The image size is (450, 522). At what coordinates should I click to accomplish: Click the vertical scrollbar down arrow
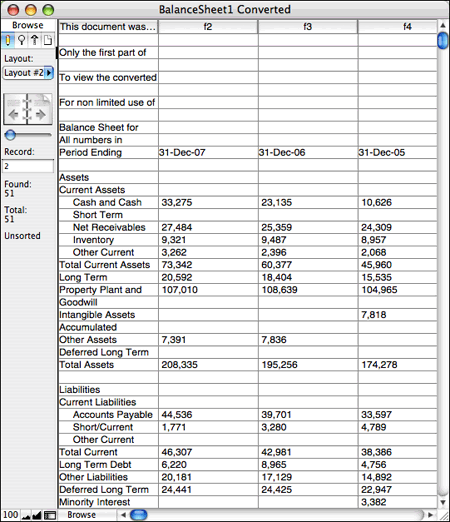point(443,502)
